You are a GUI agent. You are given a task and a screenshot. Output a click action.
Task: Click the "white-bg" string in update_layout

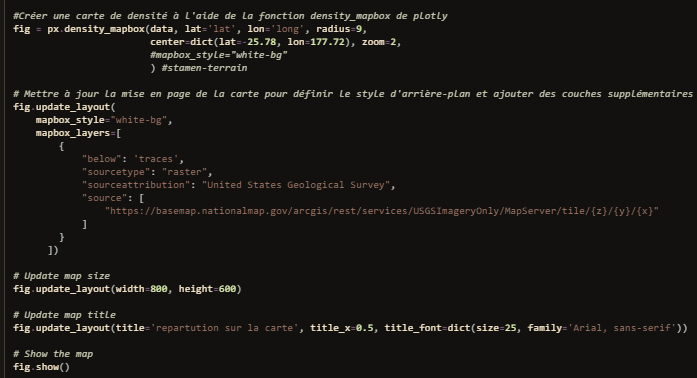point(138,120)
